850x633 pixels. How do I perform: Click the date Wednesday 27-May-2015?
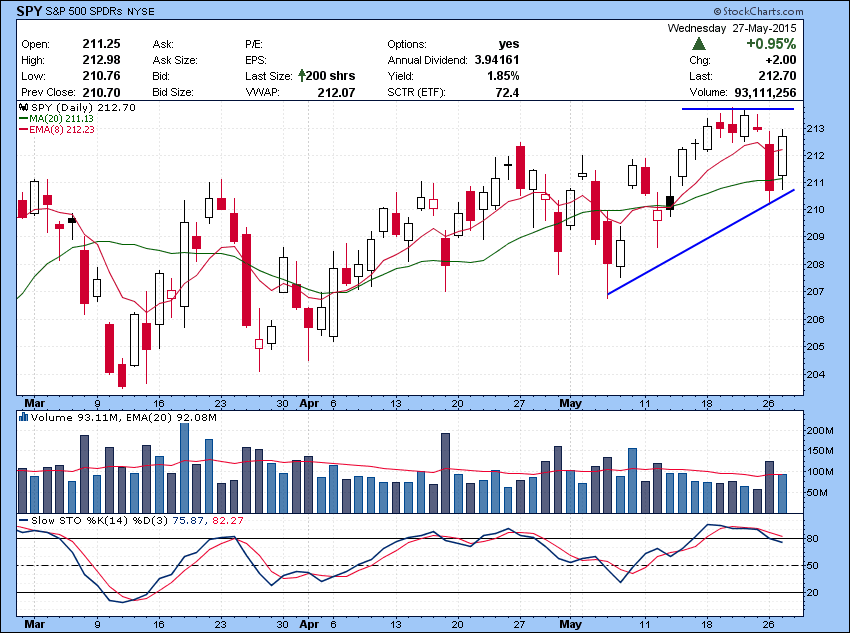pyautogui.click(x=732, y=28)
